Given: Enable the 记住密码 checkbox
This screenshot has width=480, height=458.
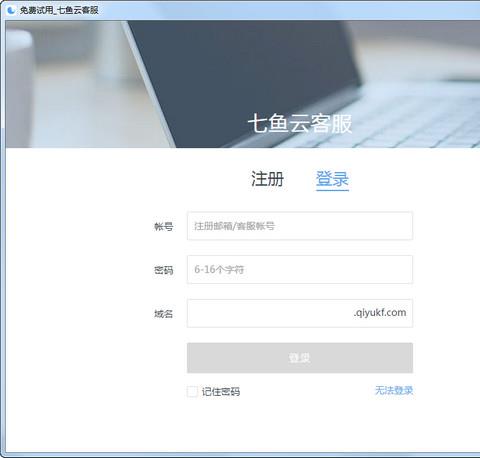Looking at the screenshot, I should (x=192, y=391).
